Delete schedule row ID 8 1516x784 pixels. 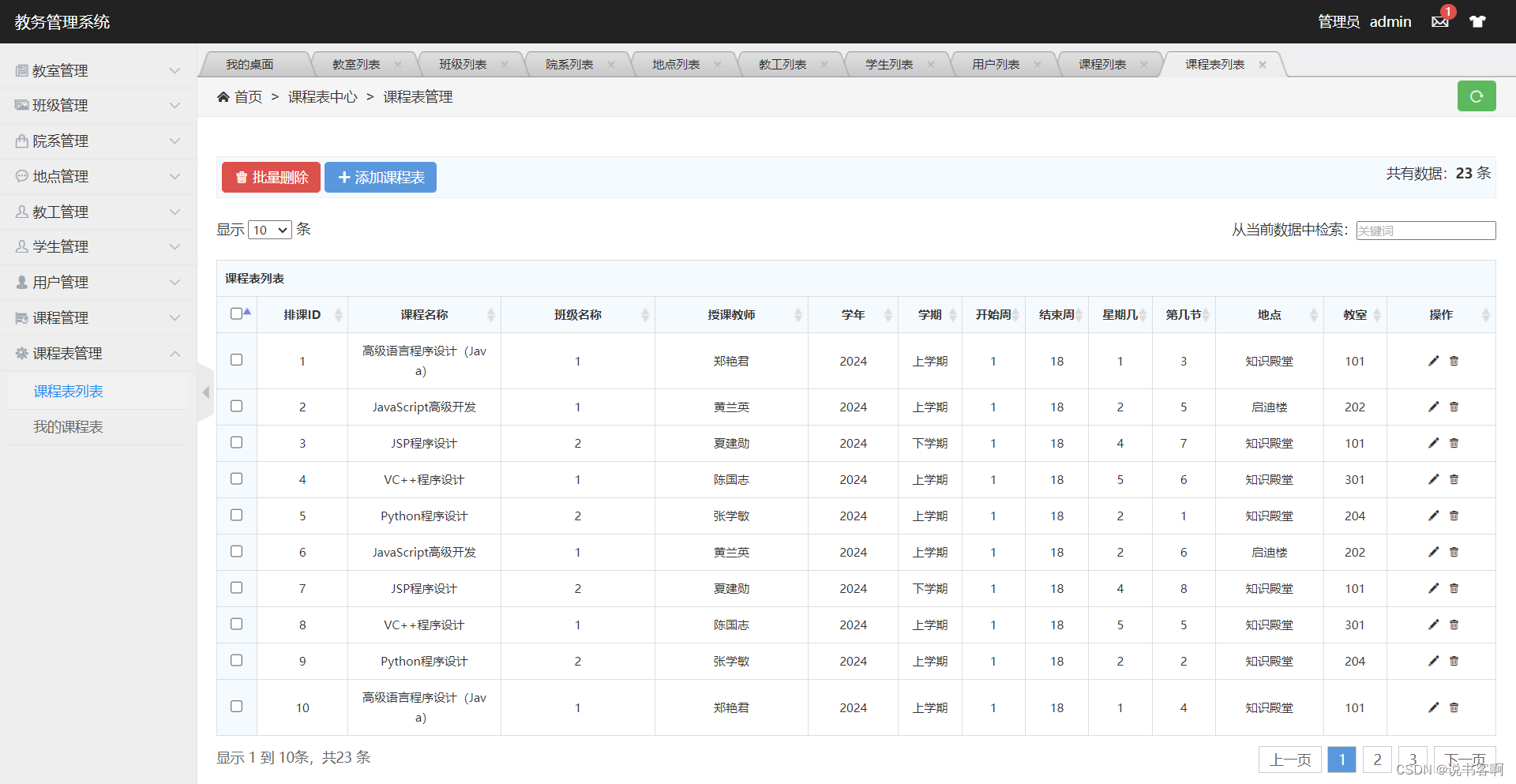(x=1454, y=625)
